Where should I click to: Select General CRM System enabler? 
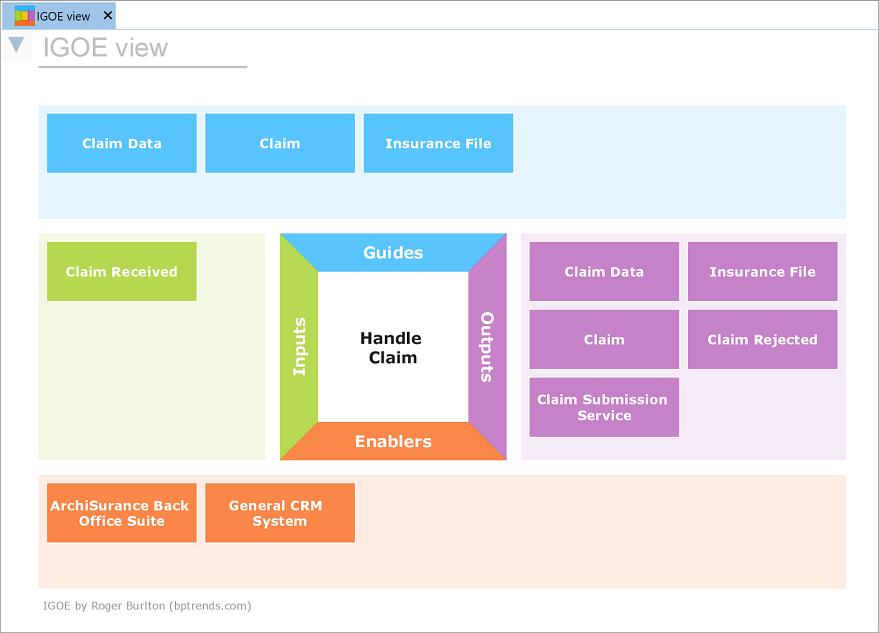pos(280,513)
